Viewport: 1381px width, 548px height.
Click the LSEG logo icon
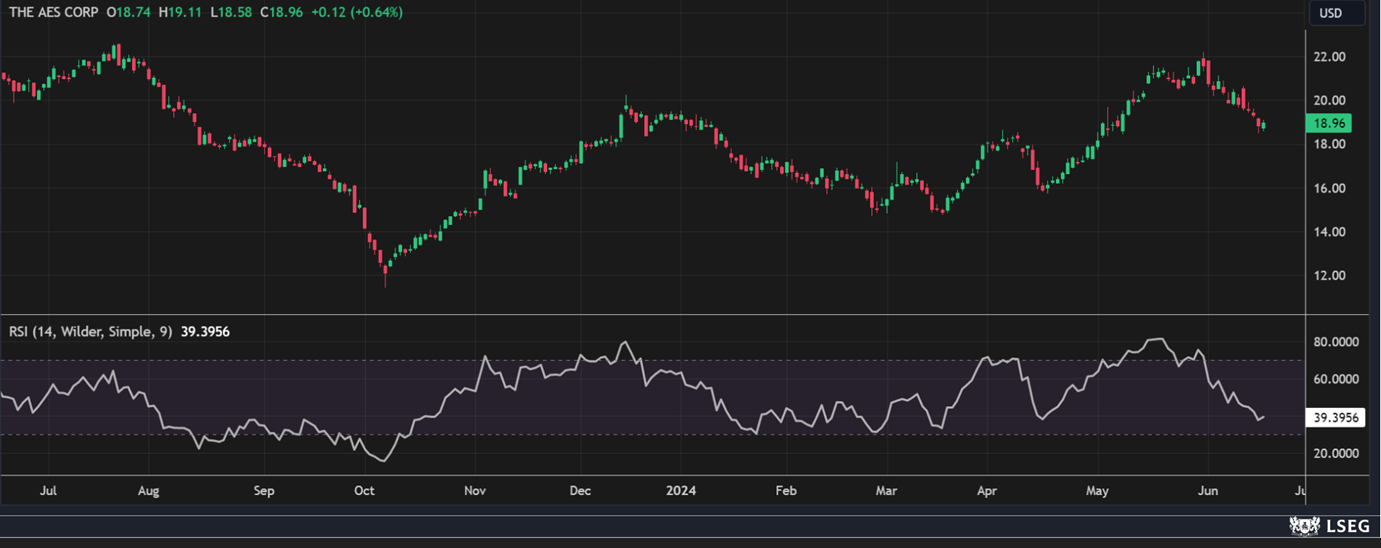pyautogui.click(x=1303, y=526)
